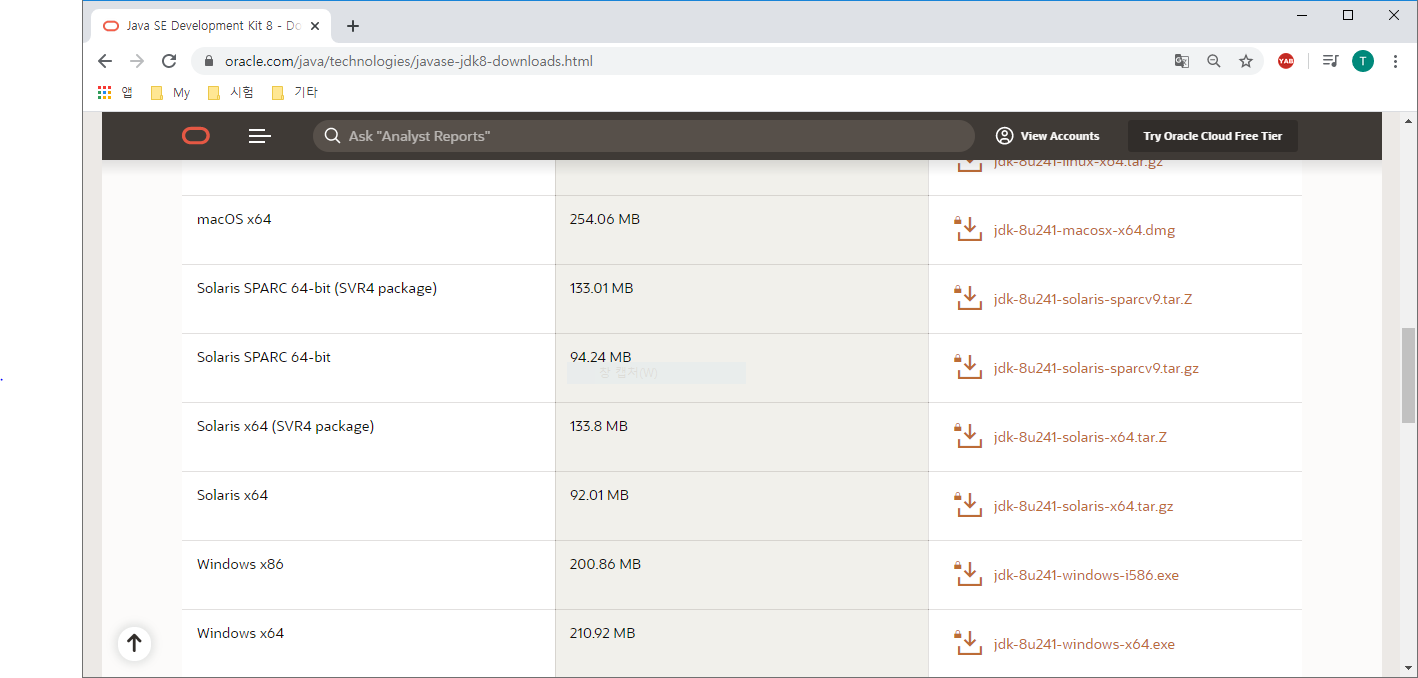Bookmark this page with the star icon
Image resolution: width=1418 pixels, height=678 pixels.
(1246, 61)
